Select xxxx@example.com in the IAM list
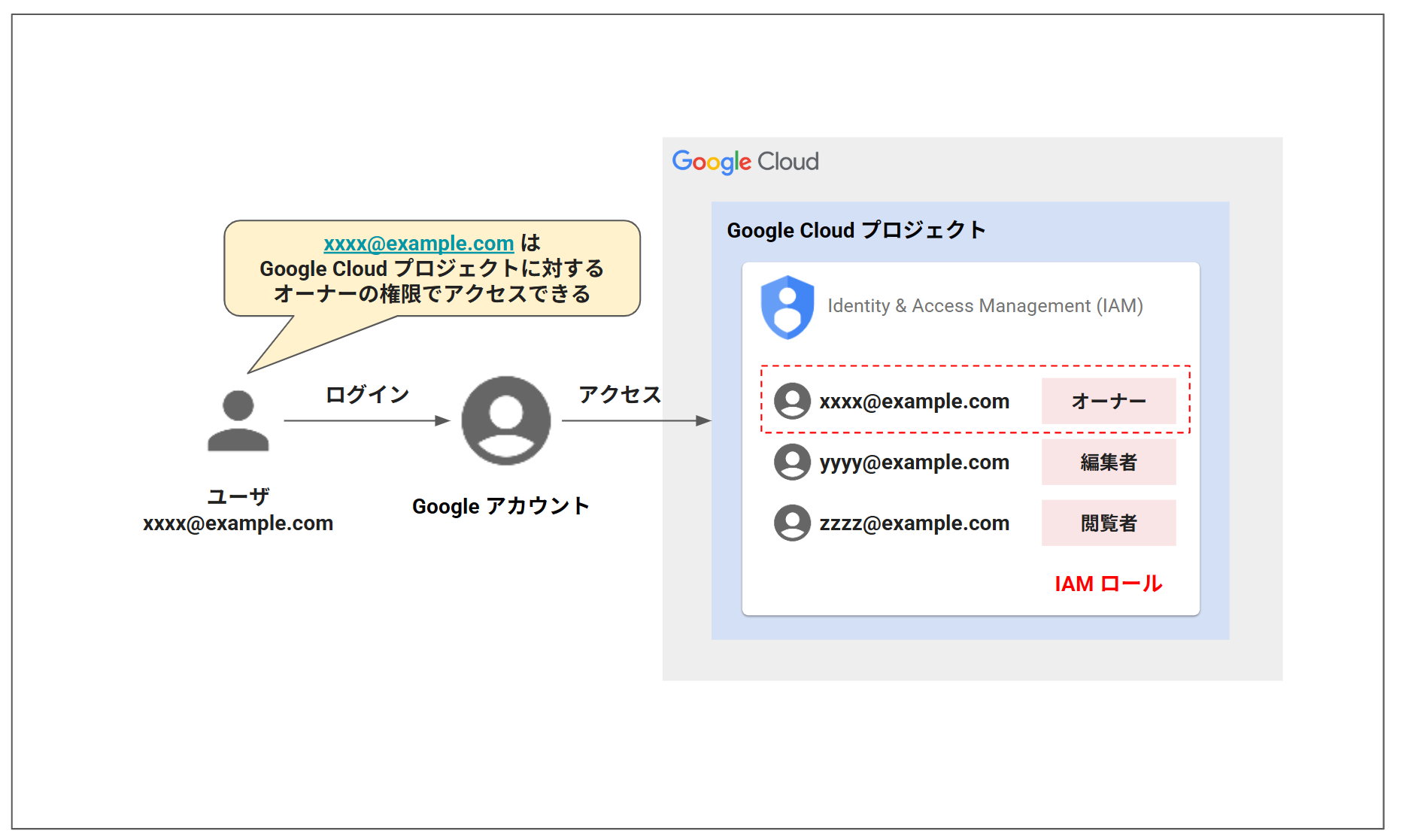Viewport: 1402px width, 840px height. [x=914, y=402]
